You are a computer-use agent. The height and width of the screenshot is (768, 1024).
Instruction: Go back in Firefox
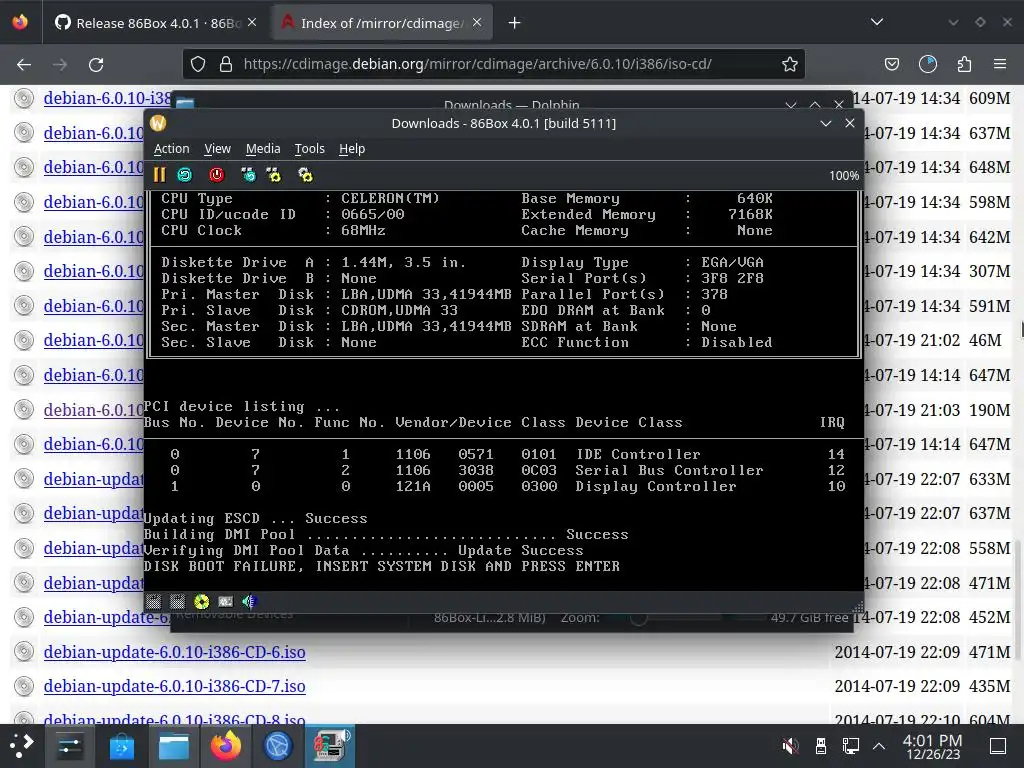(24, 64)
